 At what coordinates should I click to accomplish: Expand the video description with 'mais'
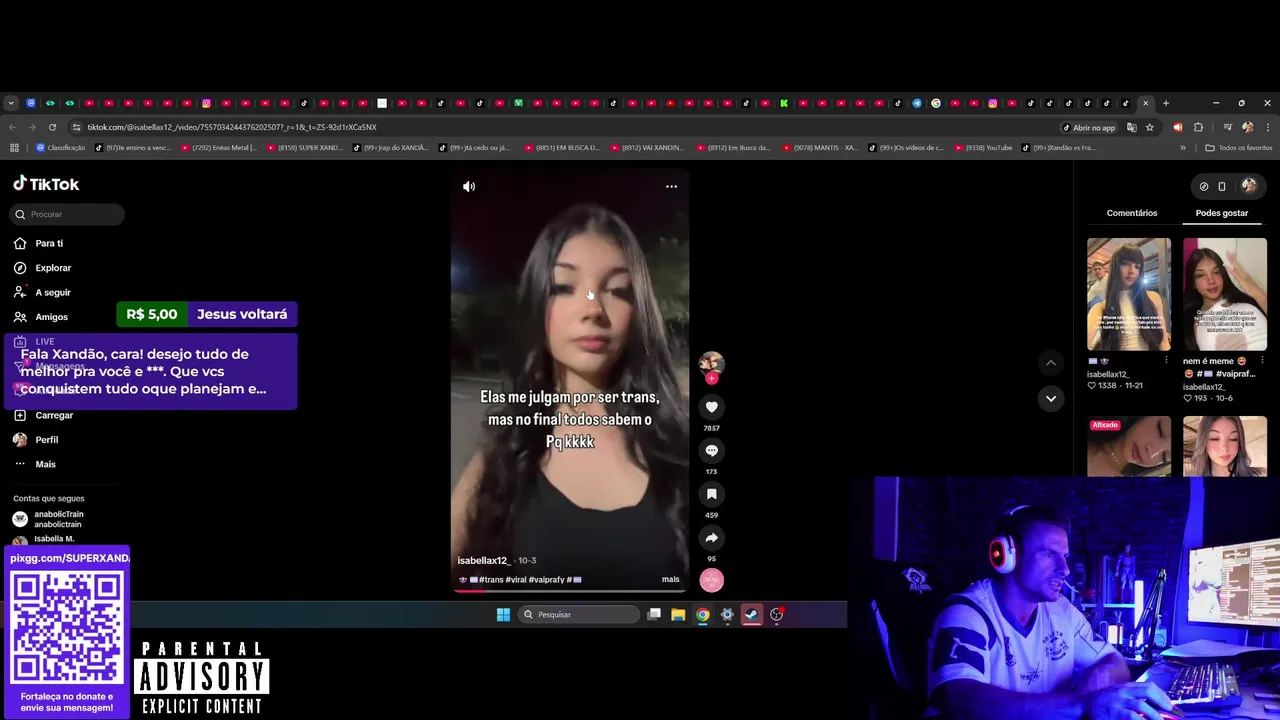tap(670, 579)
